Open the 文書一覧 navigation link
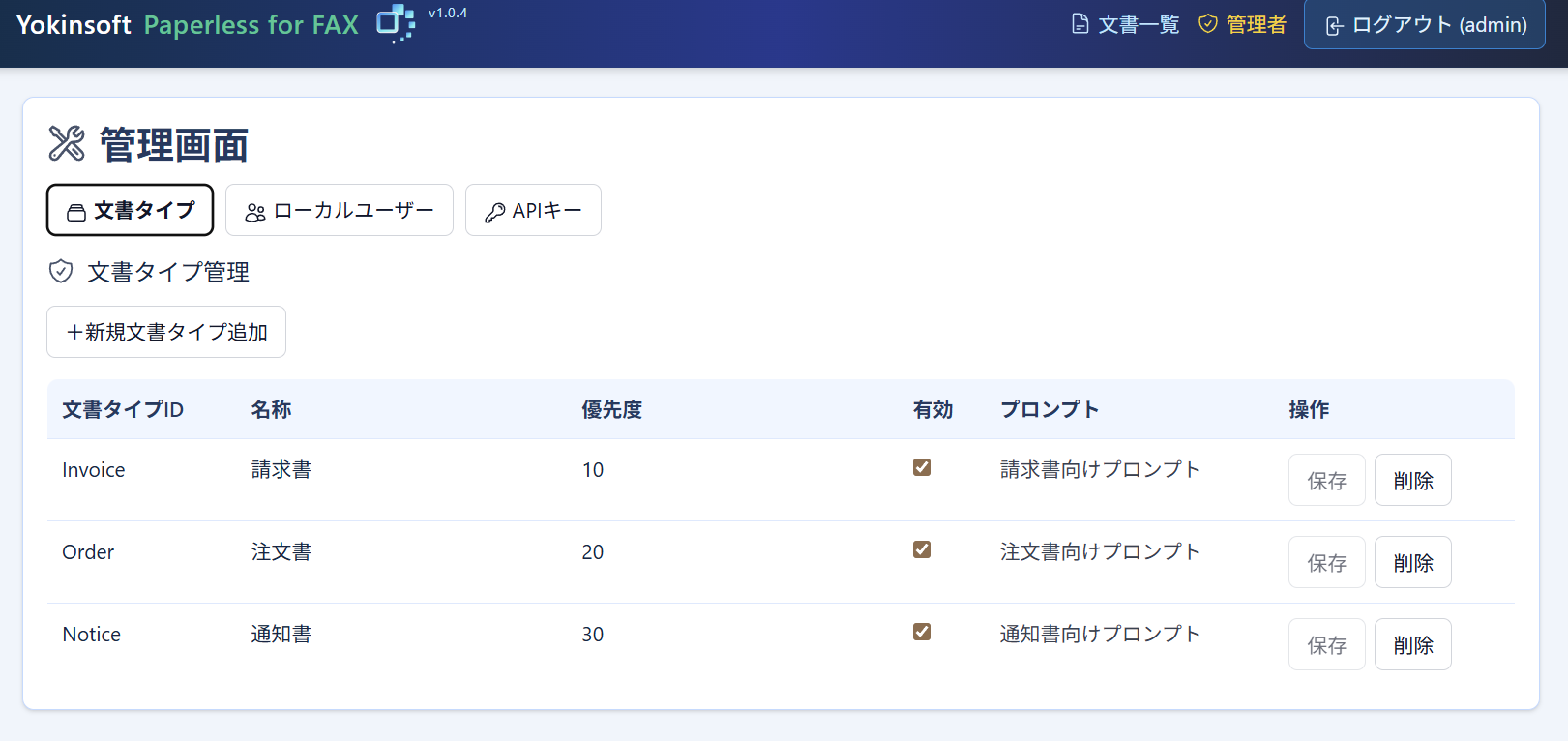 [x=1127, y=24]
